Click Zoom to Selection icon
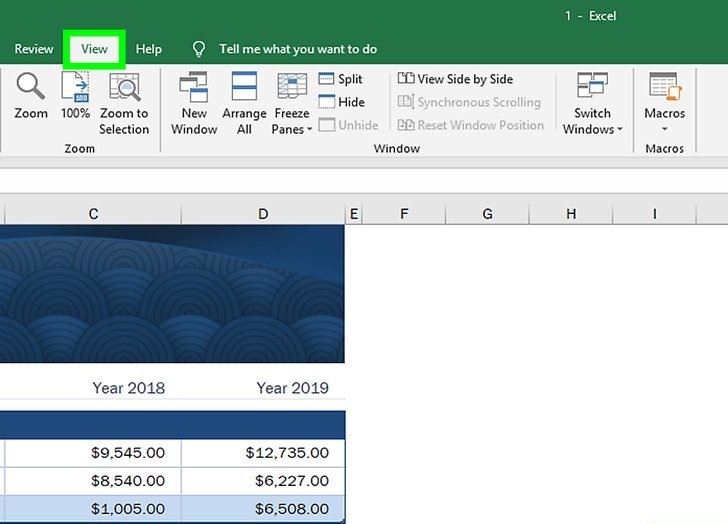Viewport: 728px width, 524px height. tap(124, 87)
